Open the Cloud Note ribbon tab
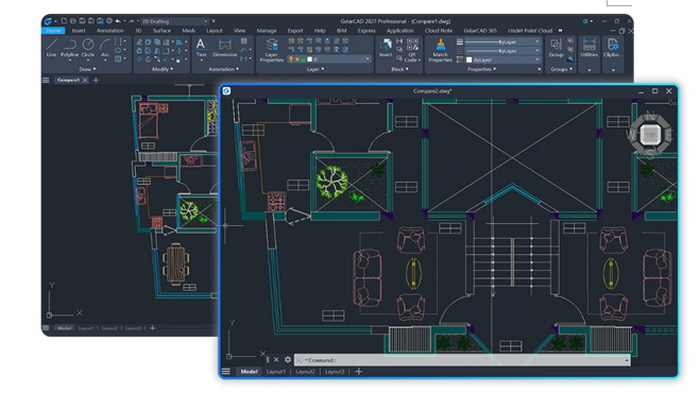This screenshot has width=700, height=394. point(438,30)
